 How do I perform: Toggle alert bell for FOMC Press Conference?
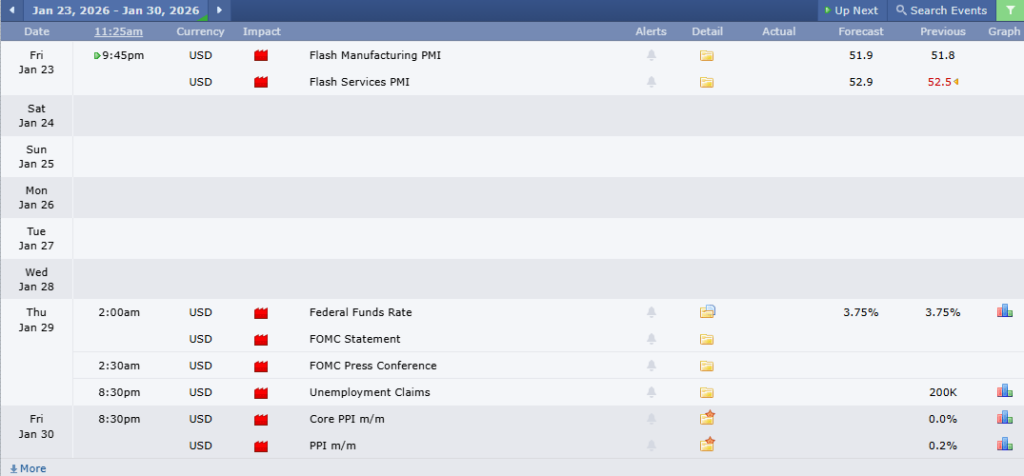[651, 366]
